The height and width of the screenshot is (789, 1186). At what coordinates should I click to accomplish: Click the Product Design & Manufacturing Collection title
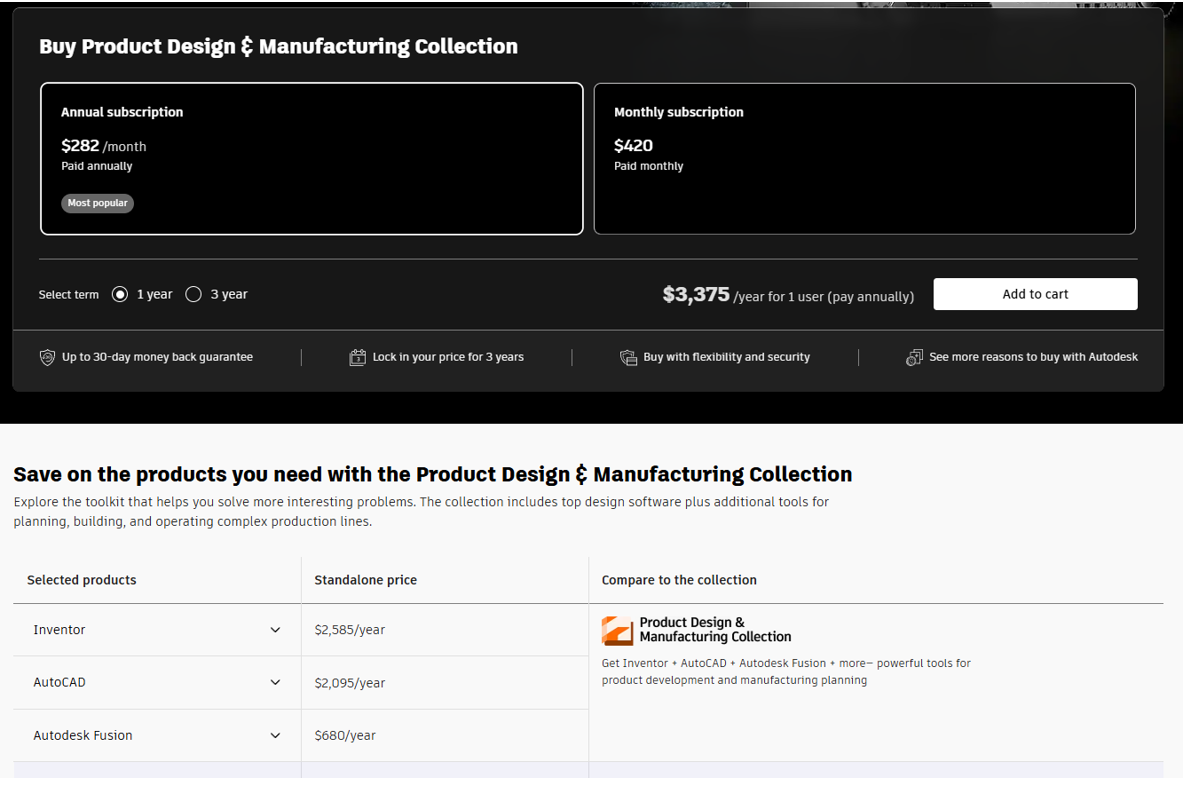point(715,629)
